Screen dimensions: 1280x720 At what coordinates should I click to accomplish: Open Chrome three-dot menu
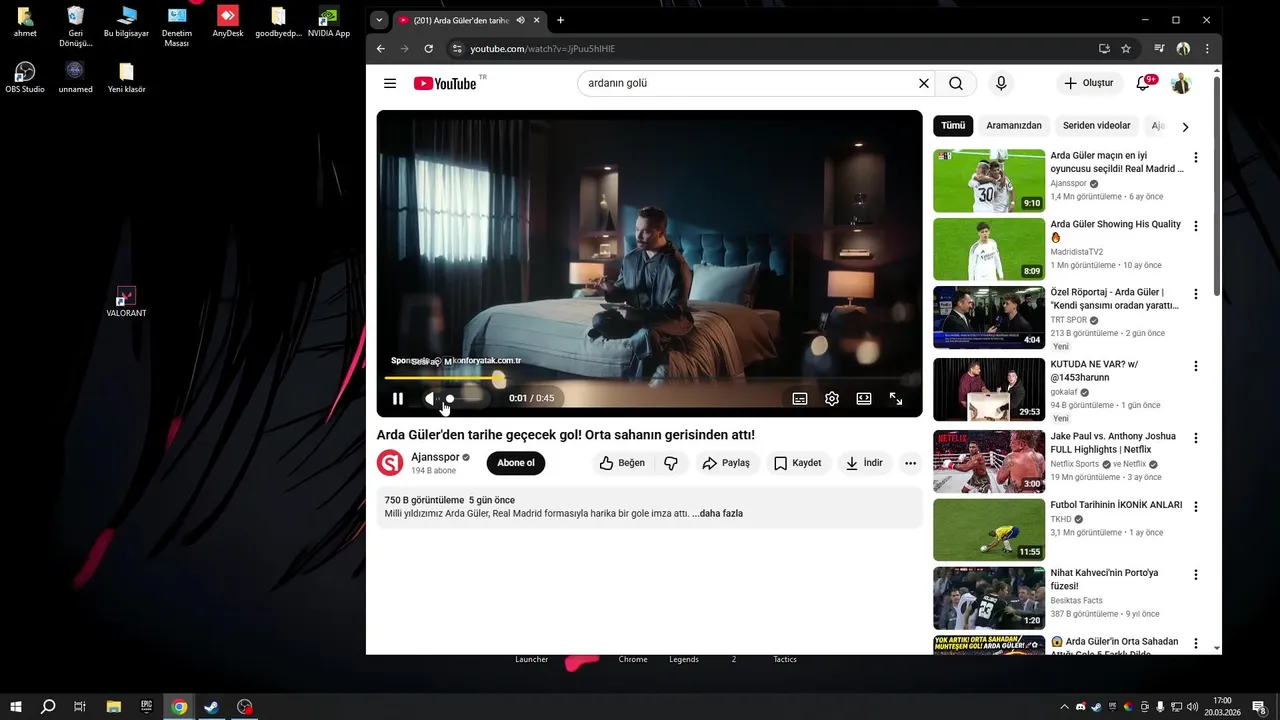click(x=1207, y=48)
